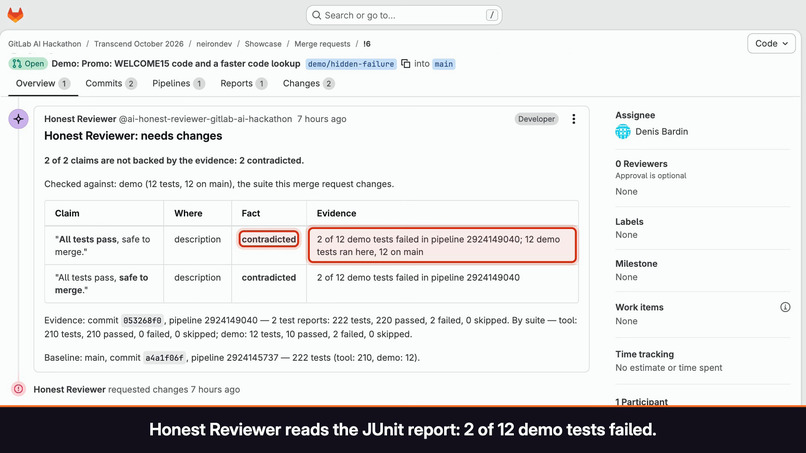Click the claim cell with bold 'safe to merge.'
This screenshot has height=453, width=806.
coord(103,284)
